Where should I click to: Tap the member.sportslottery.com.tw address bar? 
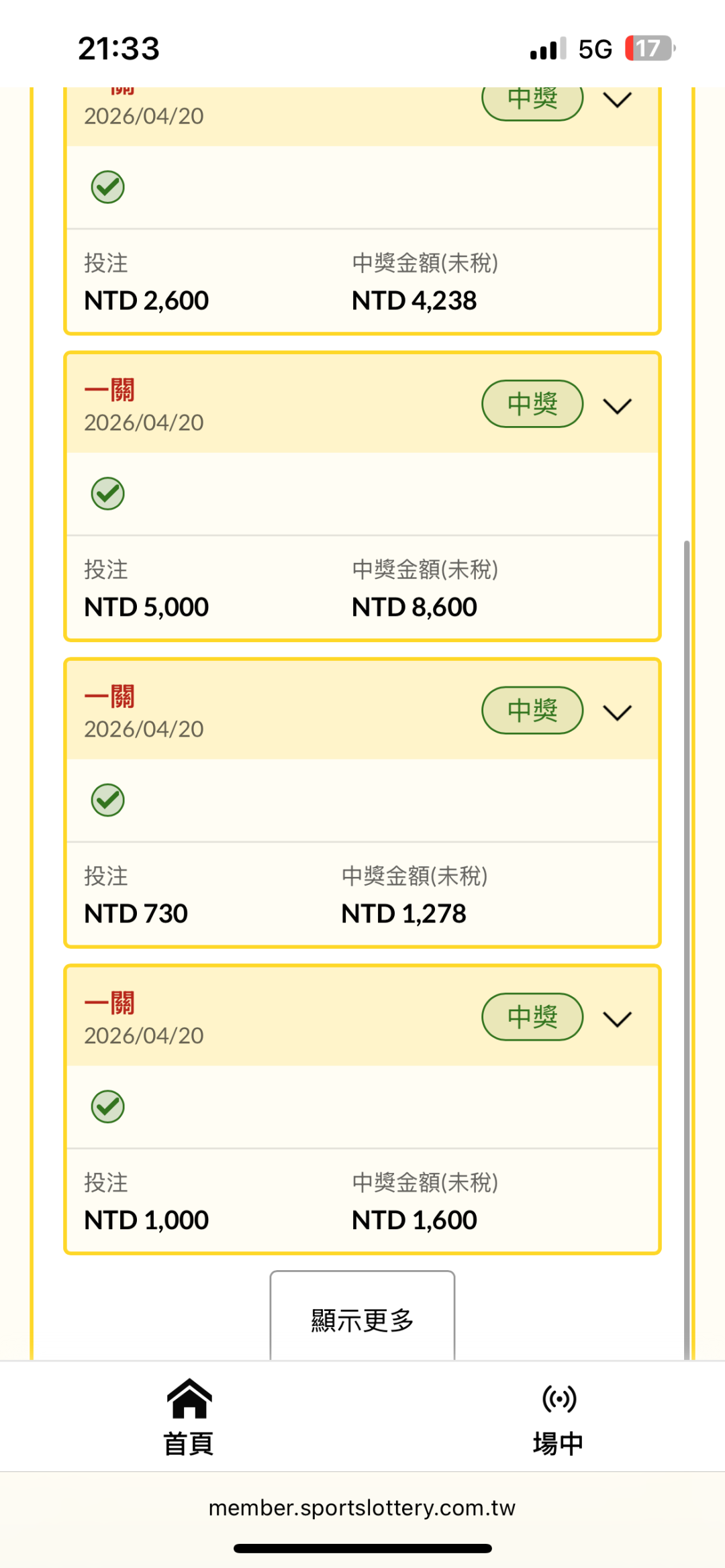(x=362, y=1508)
